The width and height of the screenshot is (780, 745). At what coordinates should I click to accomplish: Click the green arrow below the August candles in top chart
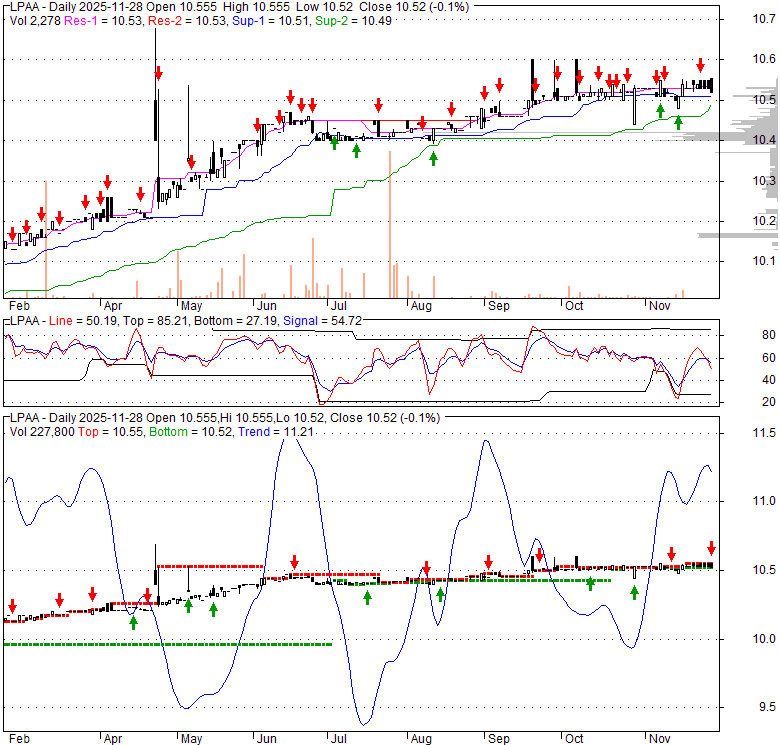[x=433, y=157]
